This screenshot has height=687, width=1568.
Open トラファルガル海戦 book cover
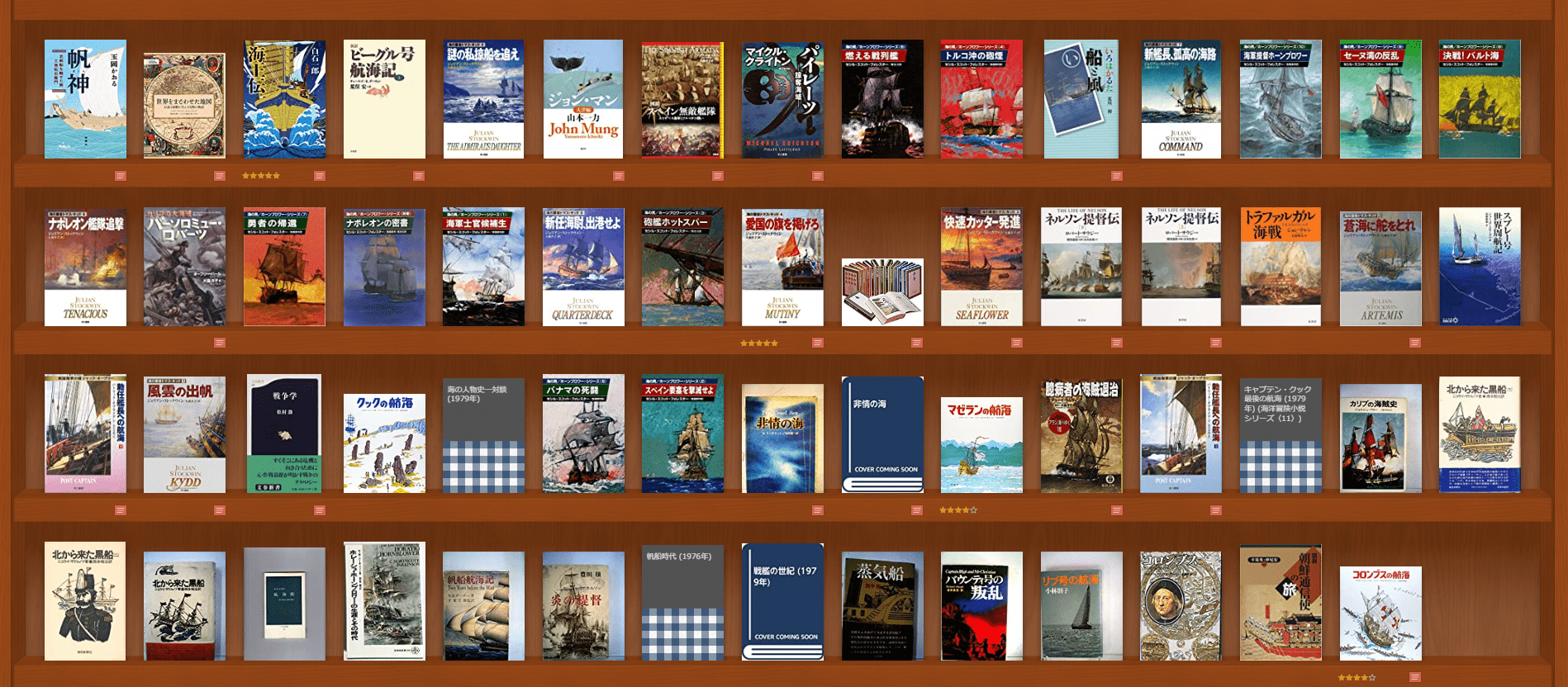tap(1281, 267)
